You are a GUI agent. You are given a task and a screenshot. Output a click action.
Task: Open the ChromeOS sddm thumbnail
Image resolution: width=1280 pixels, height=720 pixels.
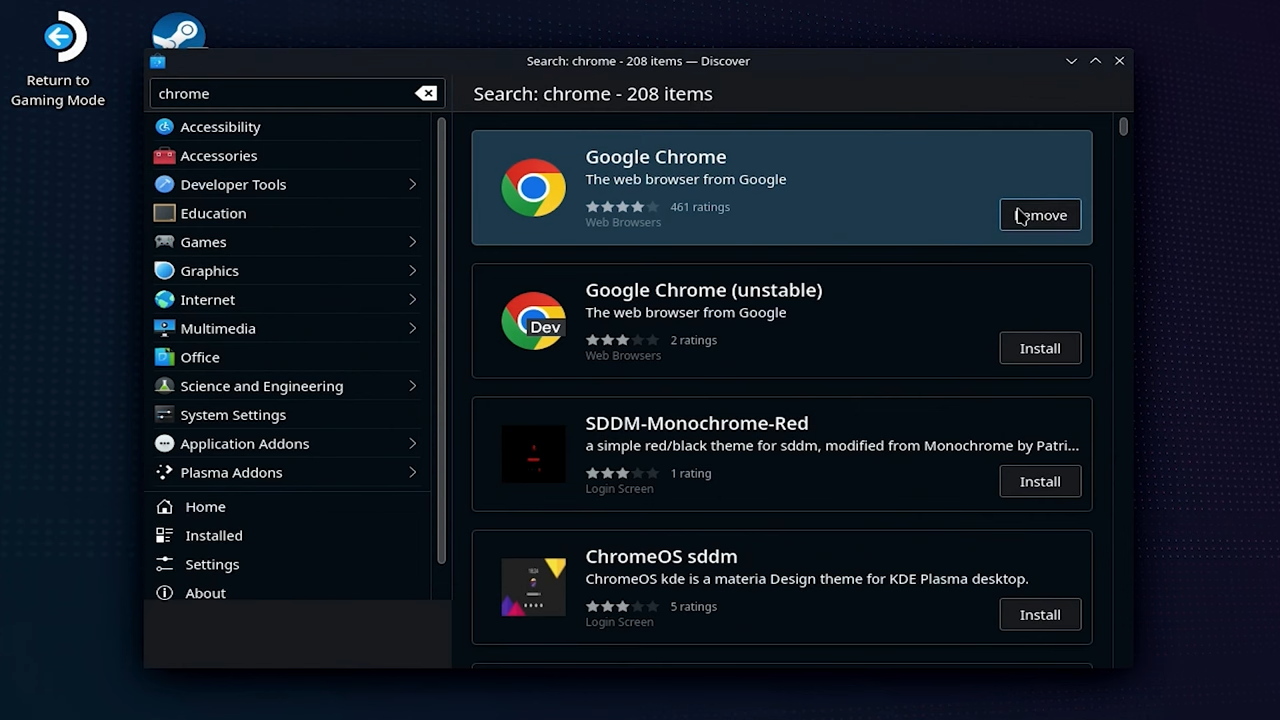533,587
